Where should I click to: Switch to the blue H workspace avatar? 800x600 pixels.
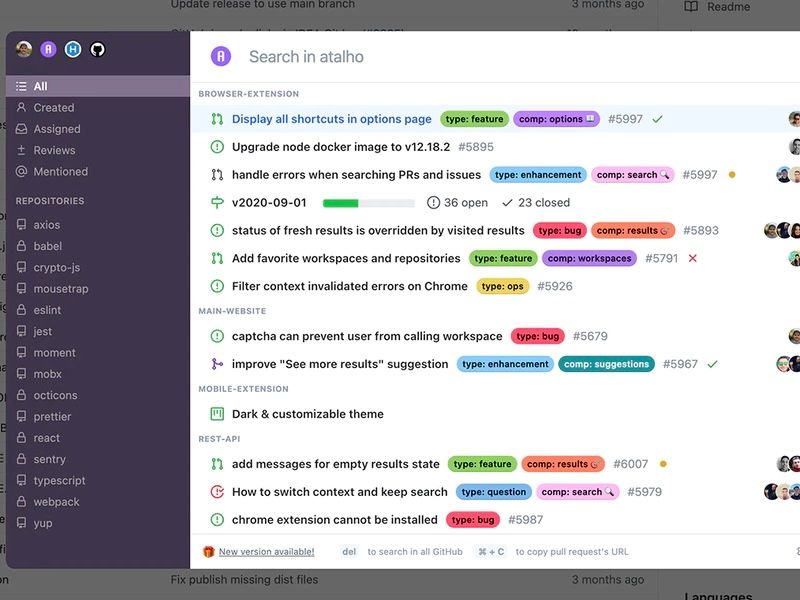[73, 49]
